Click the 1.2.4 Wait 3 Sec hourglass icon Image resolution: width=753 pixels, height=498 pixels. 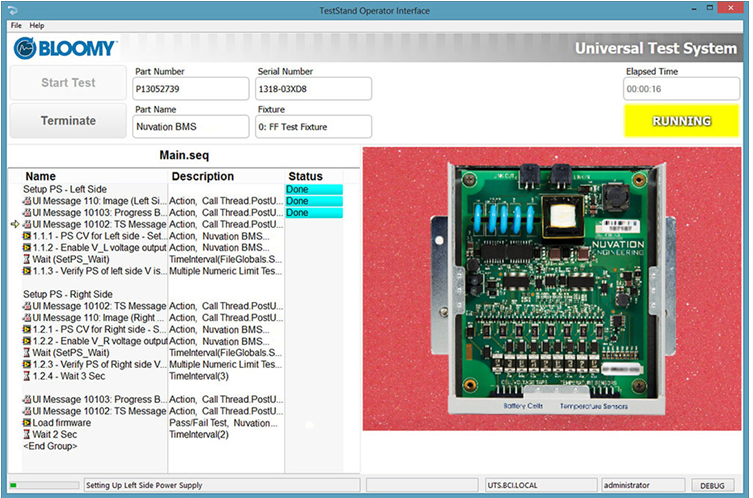point(27,376)
